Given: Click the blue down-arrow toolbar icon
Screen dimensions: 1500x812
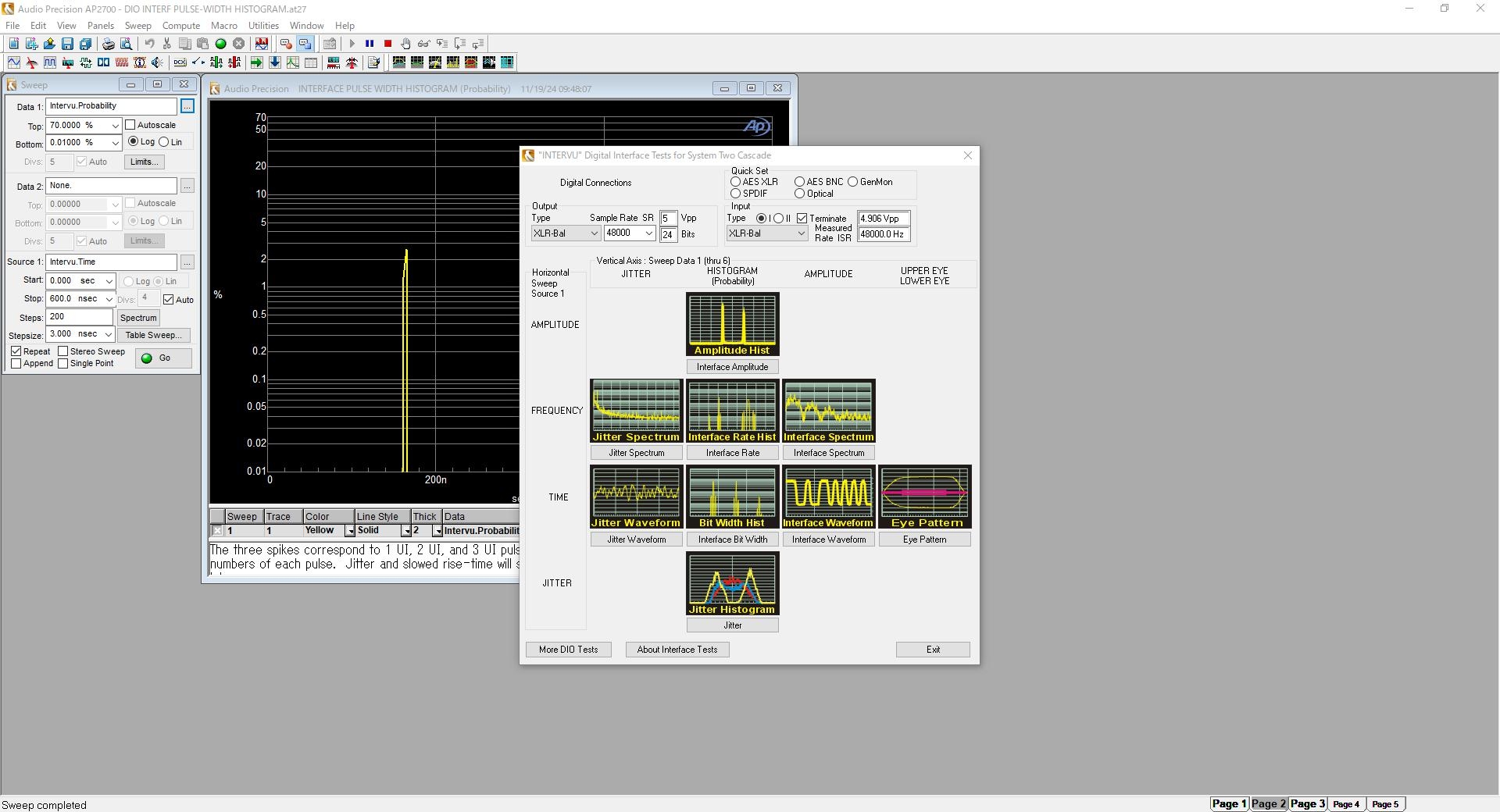Looking at the screenshot, I should [x=274, y=62].
